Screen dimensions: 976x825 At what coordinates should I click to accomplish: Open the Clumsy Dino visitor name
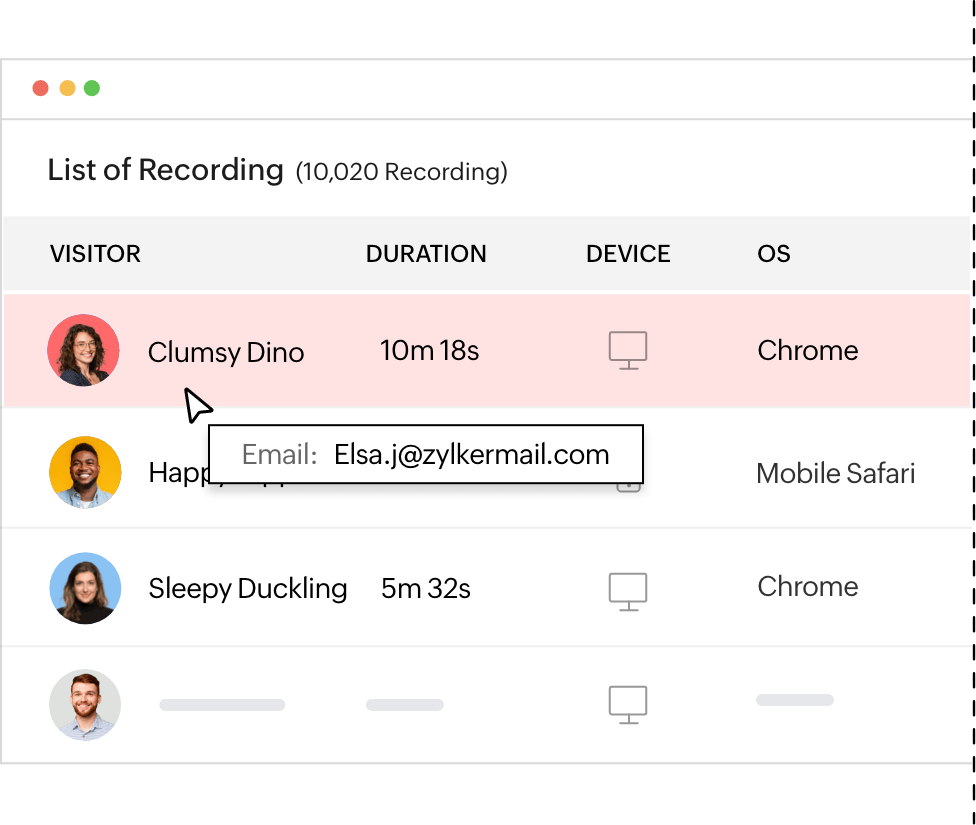226,352
